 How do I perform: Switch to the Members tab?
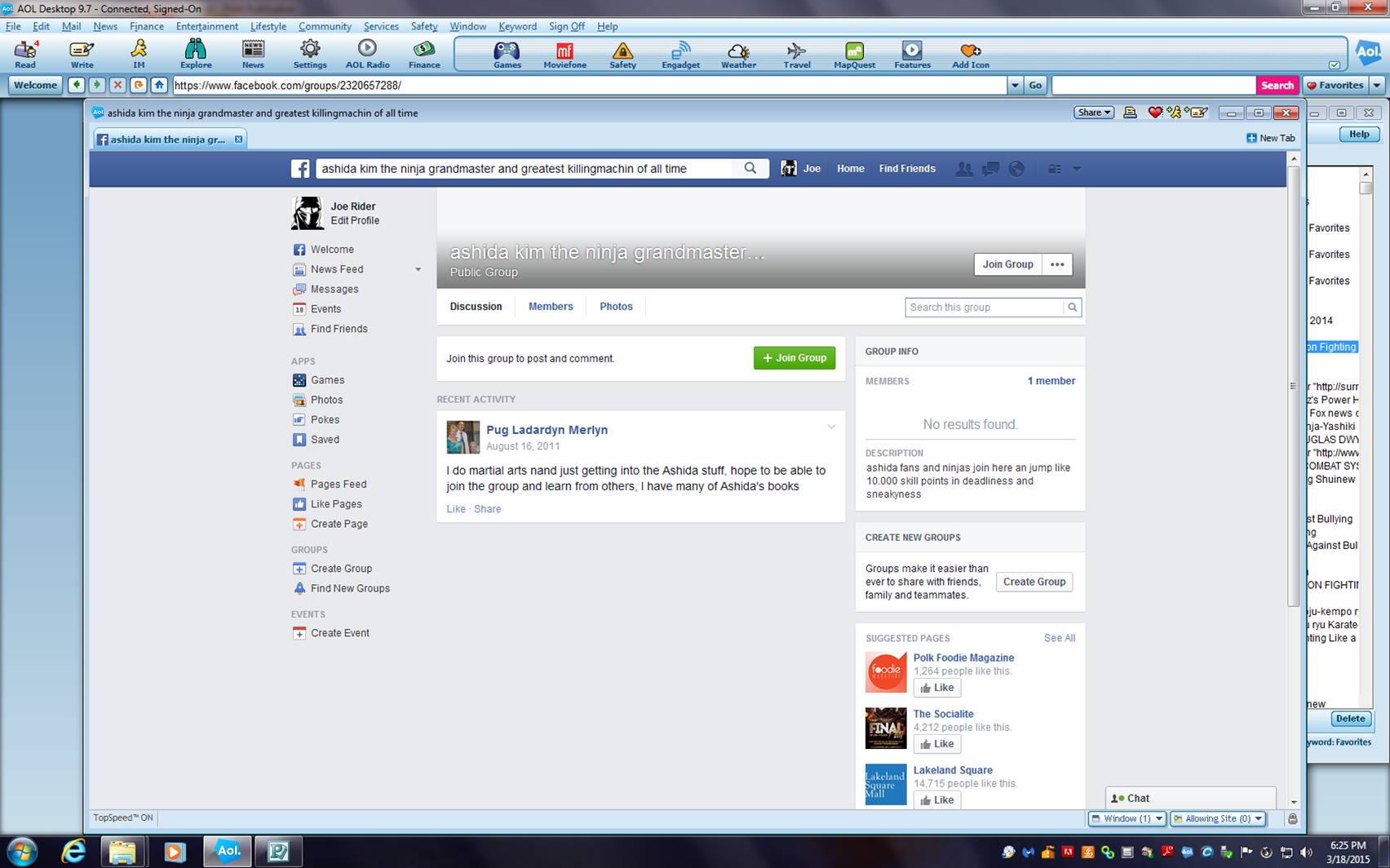pos(551,307)
